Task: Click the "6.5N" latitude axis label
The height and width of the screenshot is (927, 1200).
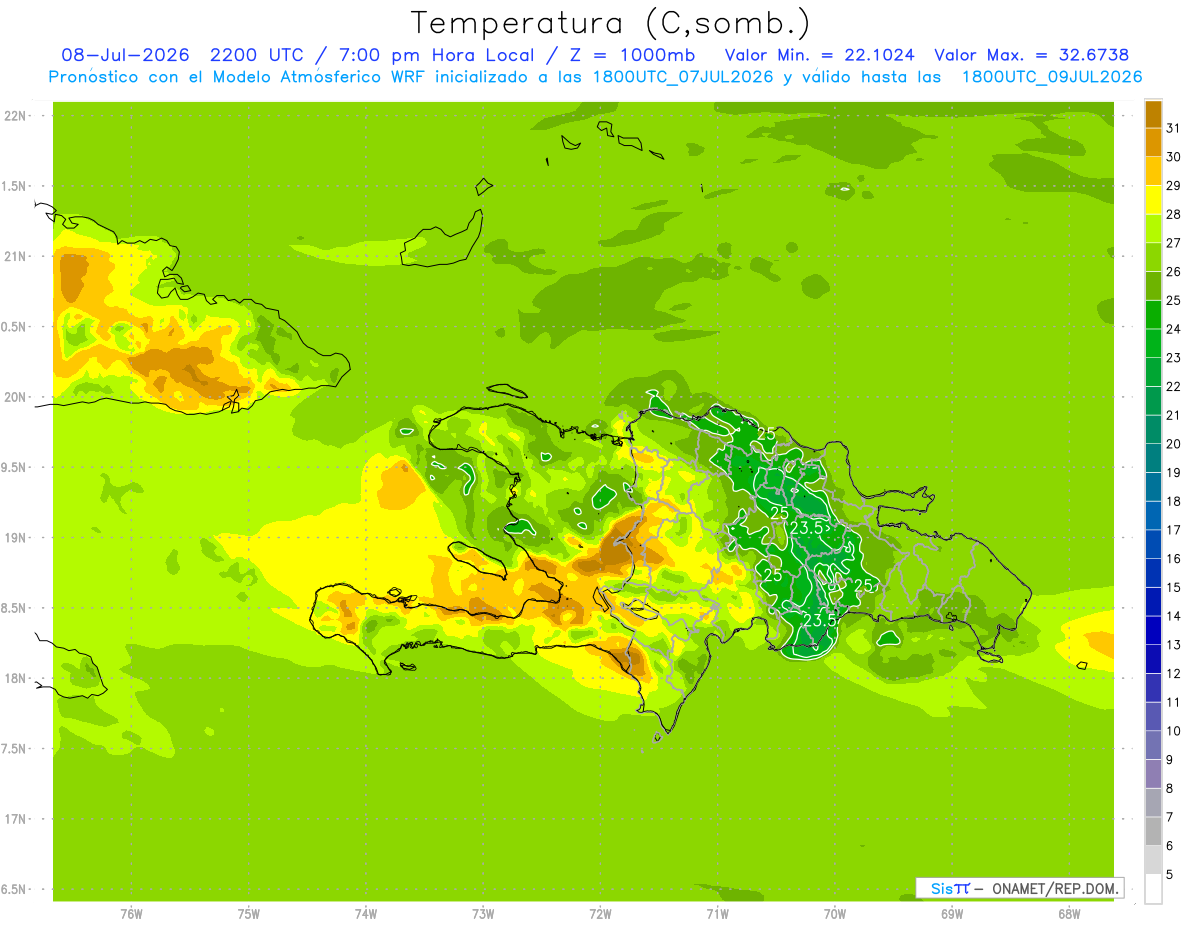Action: coord(14,889)
